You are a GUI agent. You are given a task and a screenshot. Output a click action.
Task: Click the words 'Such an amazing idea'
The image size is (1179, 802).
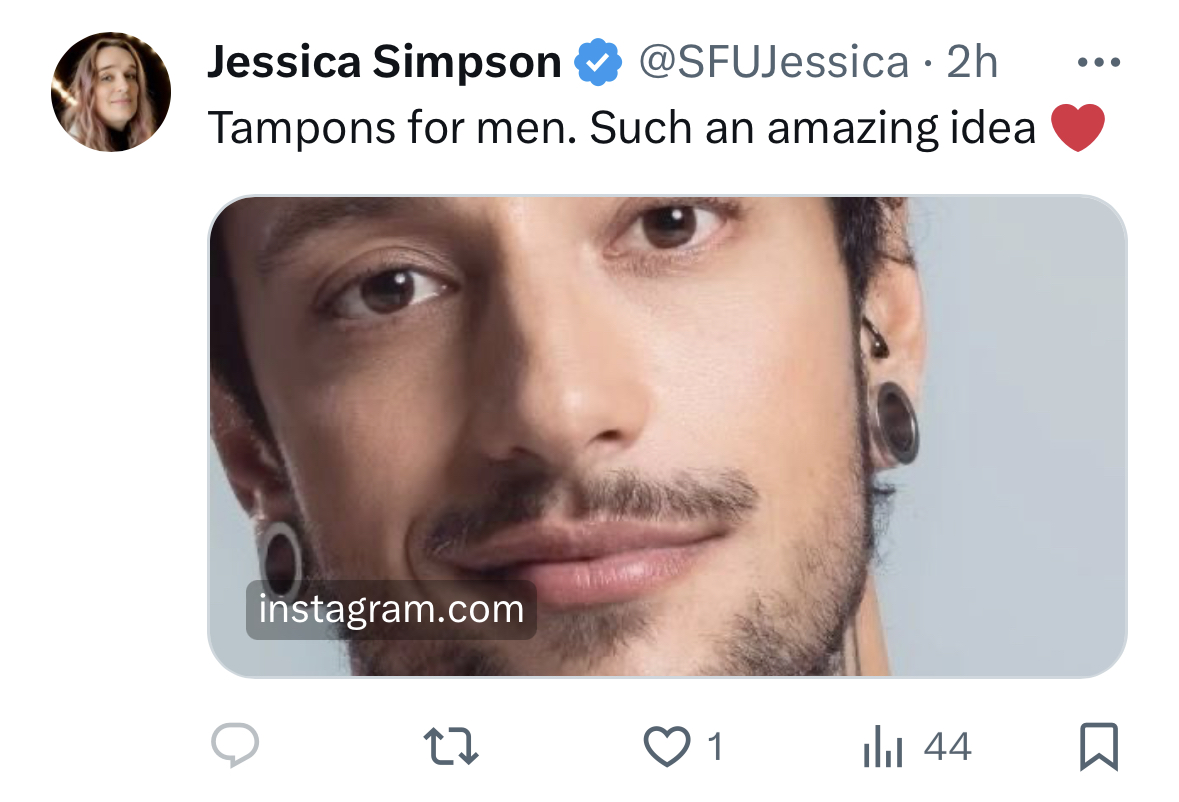(813, 128)
